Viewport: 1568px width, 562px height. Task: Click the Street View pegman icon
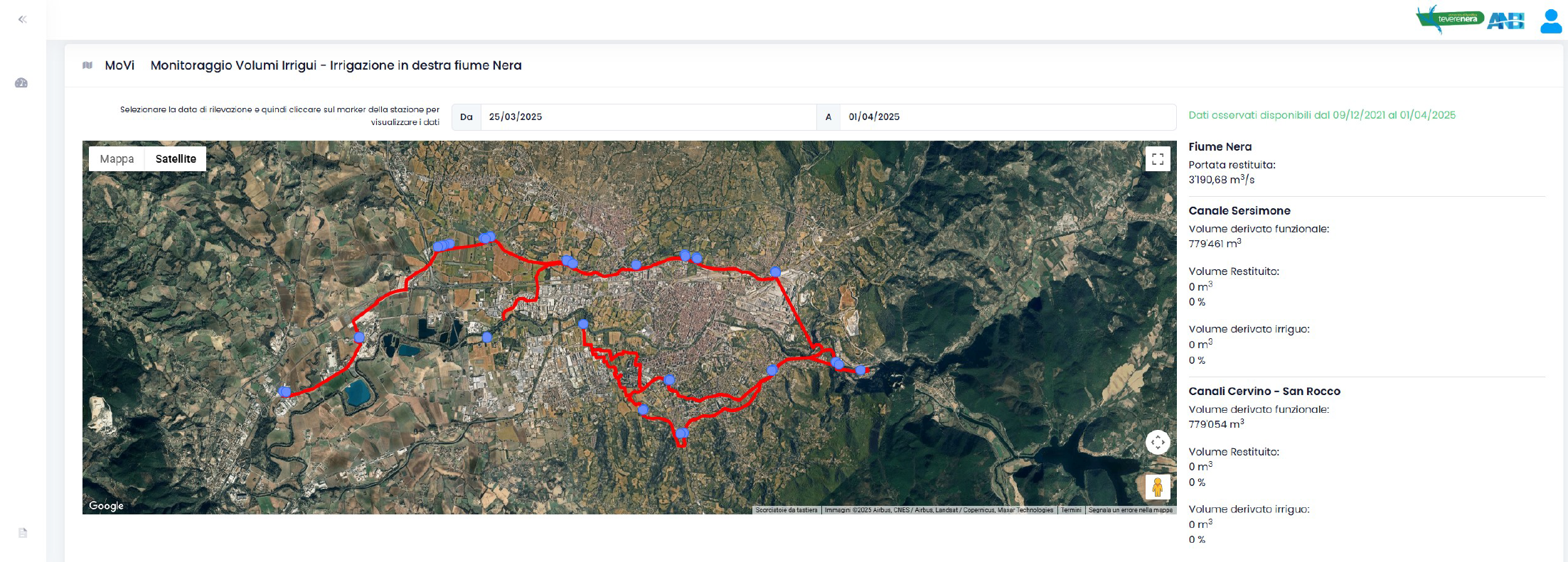(1157, 487)
